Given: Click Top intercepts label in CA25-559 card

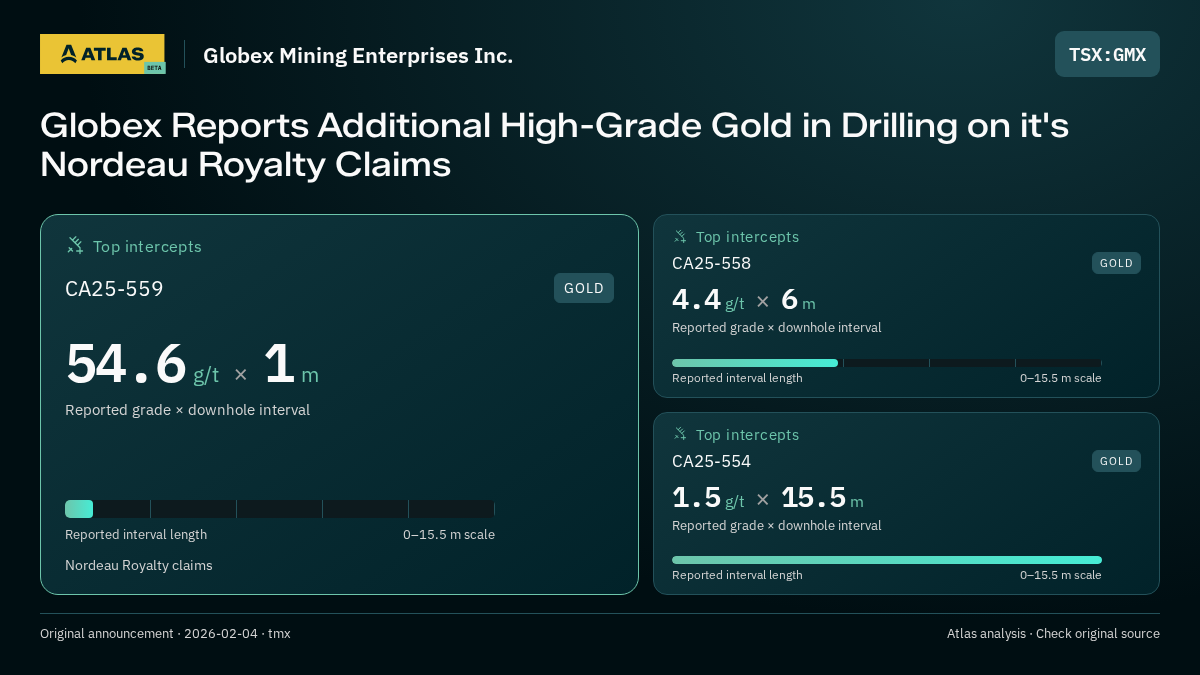Looking at the screenshot, I should (147, 246).
